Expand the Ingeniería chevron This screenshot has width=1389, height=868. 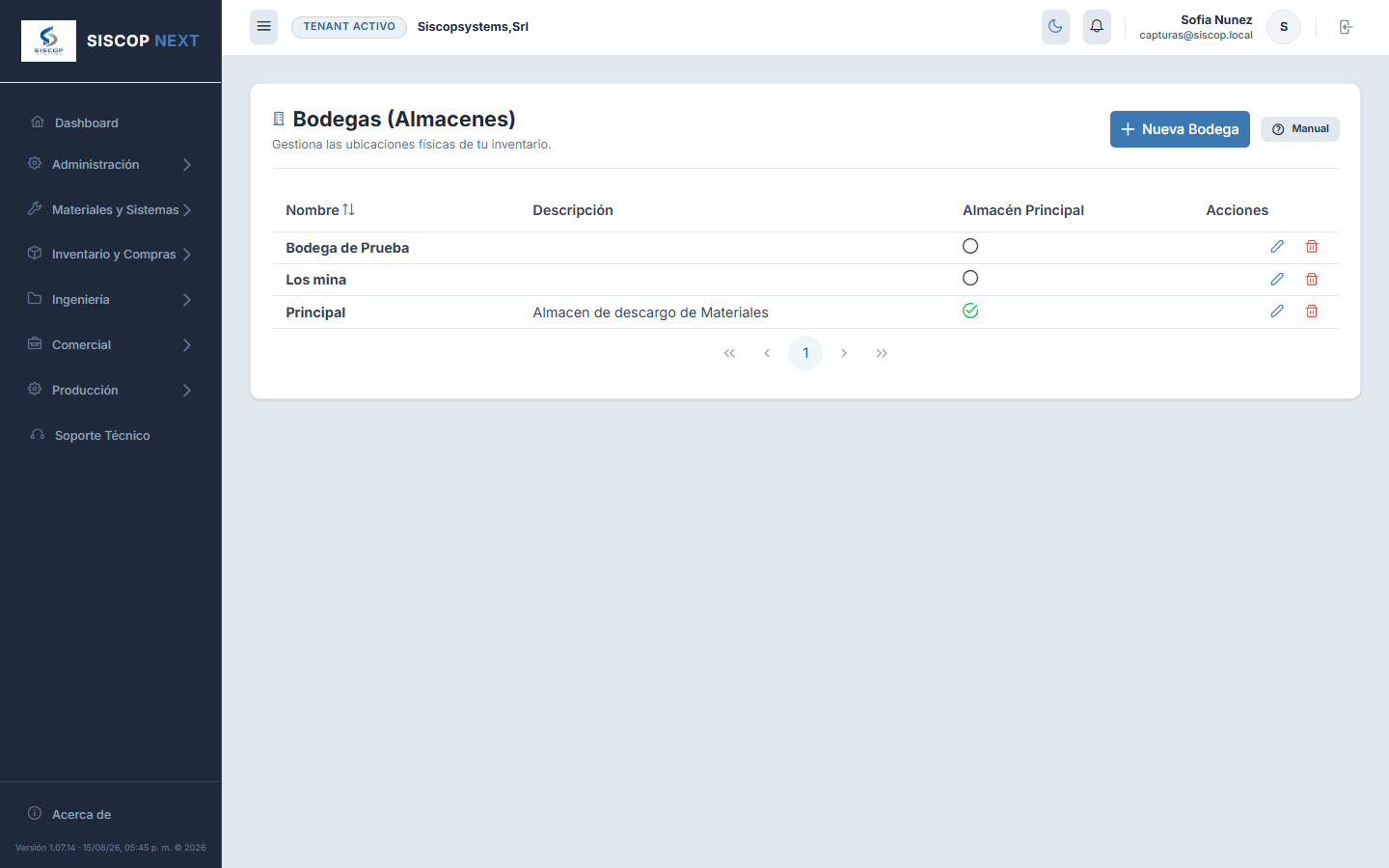pyautogui.click(x=187, y=300)
